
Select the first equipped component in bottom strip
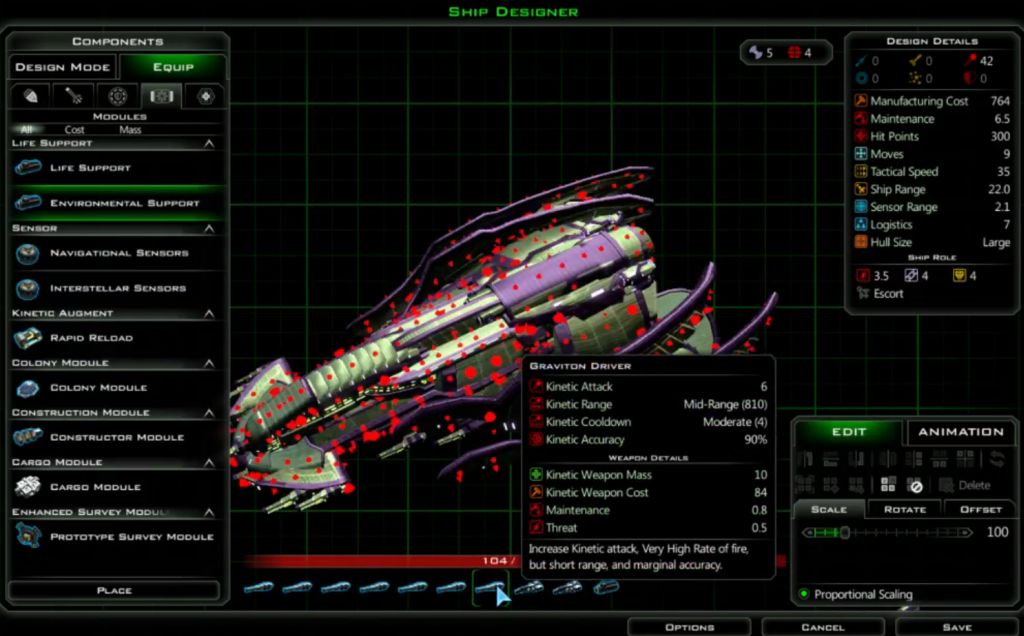(258, 588)
